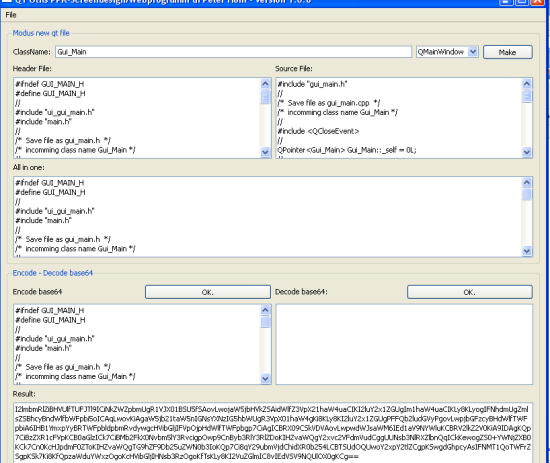Click into the ClassName input field
Image resolution: width=550 pixels, height=463 pixels.
tap(233, 52)
